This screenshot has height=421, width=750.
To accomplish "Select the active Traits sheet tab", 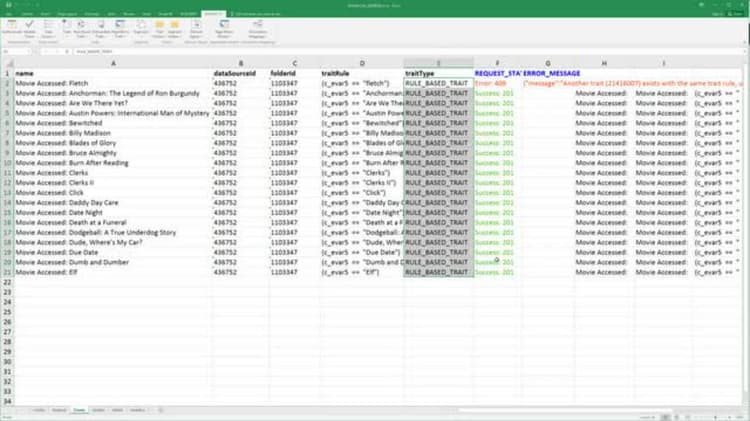I will [x=79, y=410].
